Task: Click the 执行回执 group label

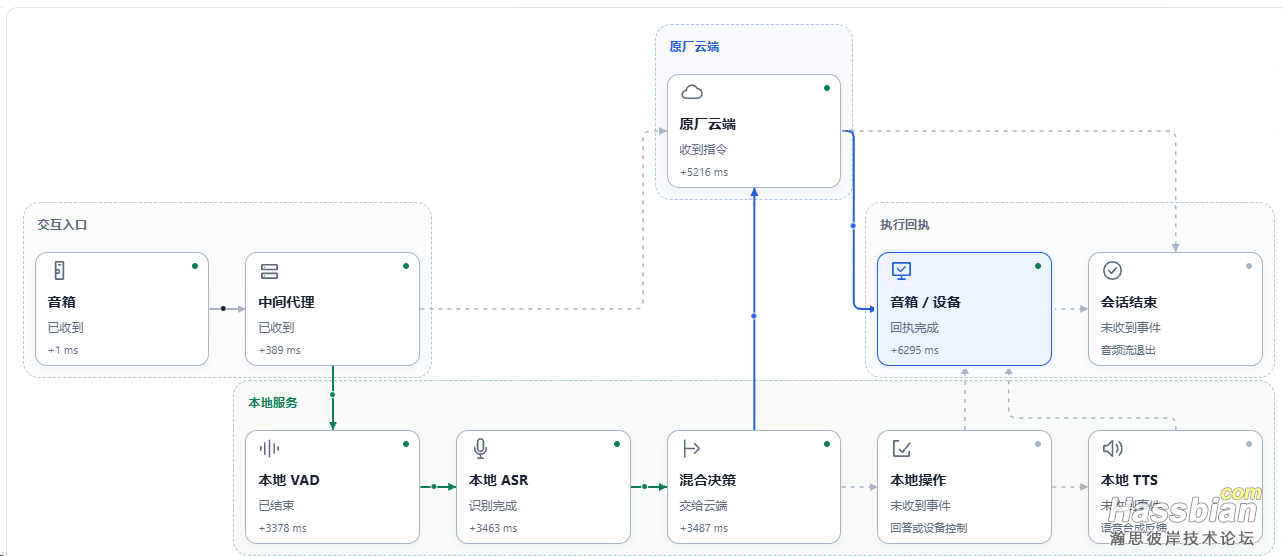Action: tap(904, 225)
